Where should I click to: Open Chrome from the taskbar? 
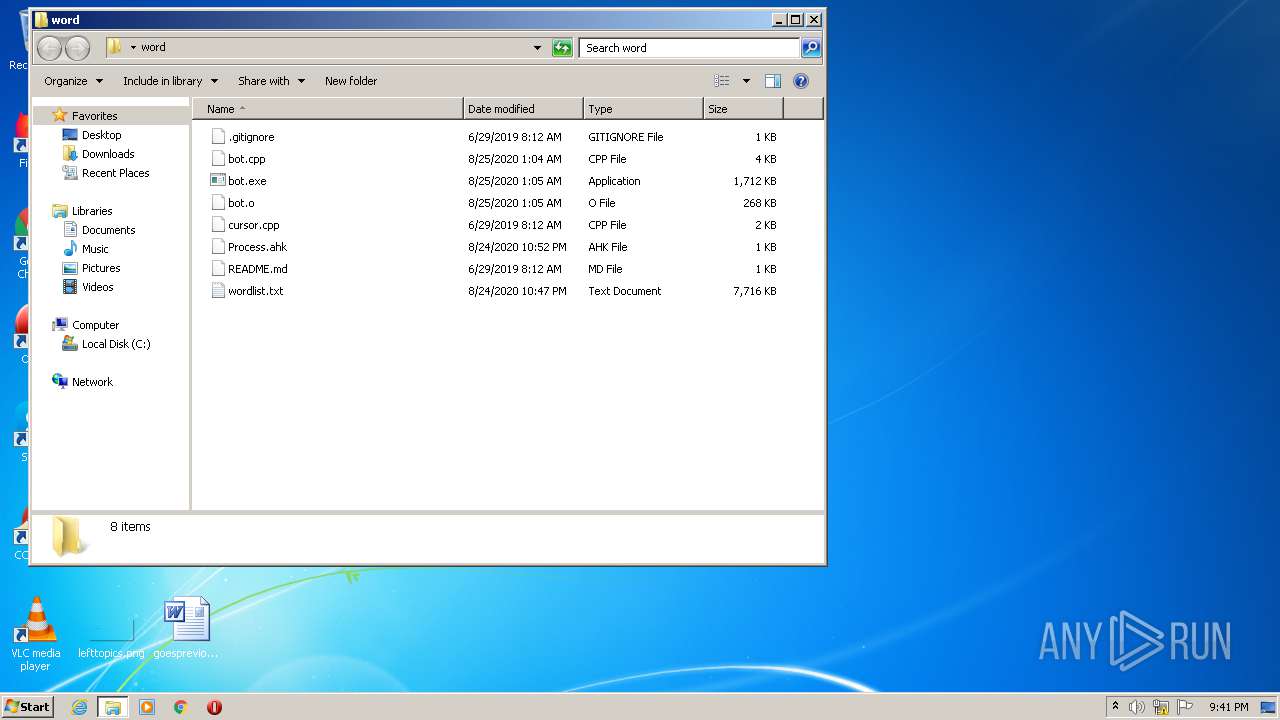181,707
